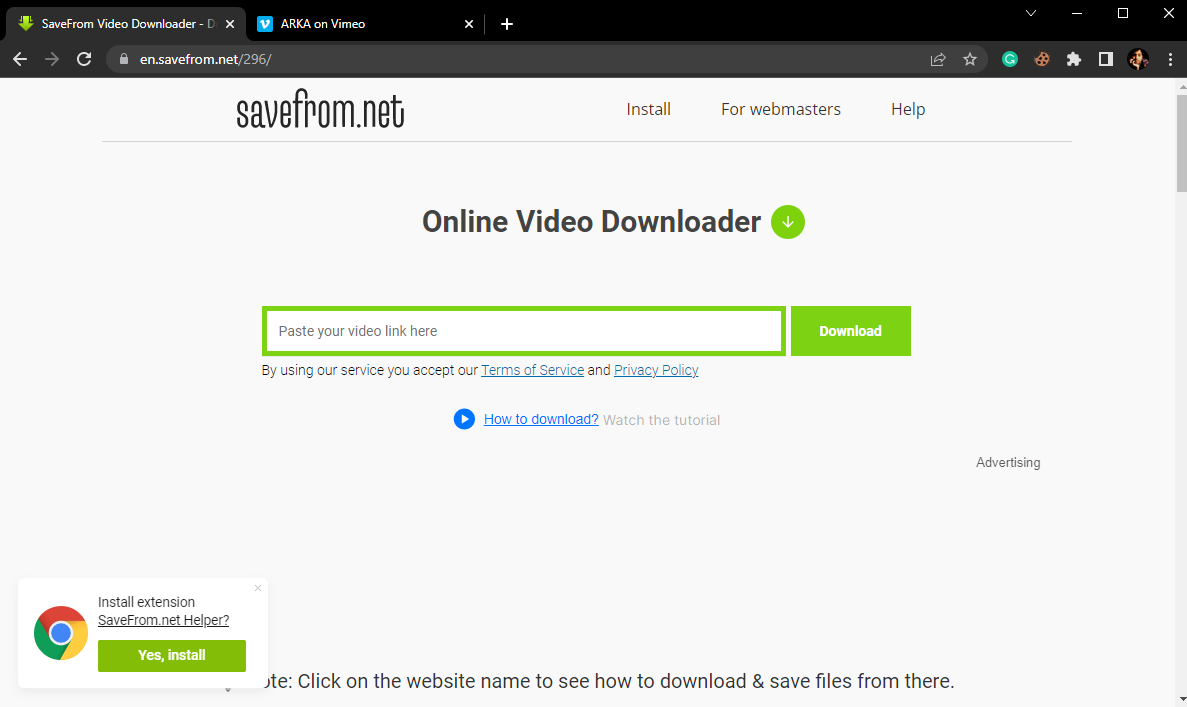Screen dimensions: 1187x707
Task: Reload the savefrom.net page
Action: (84, 59)
